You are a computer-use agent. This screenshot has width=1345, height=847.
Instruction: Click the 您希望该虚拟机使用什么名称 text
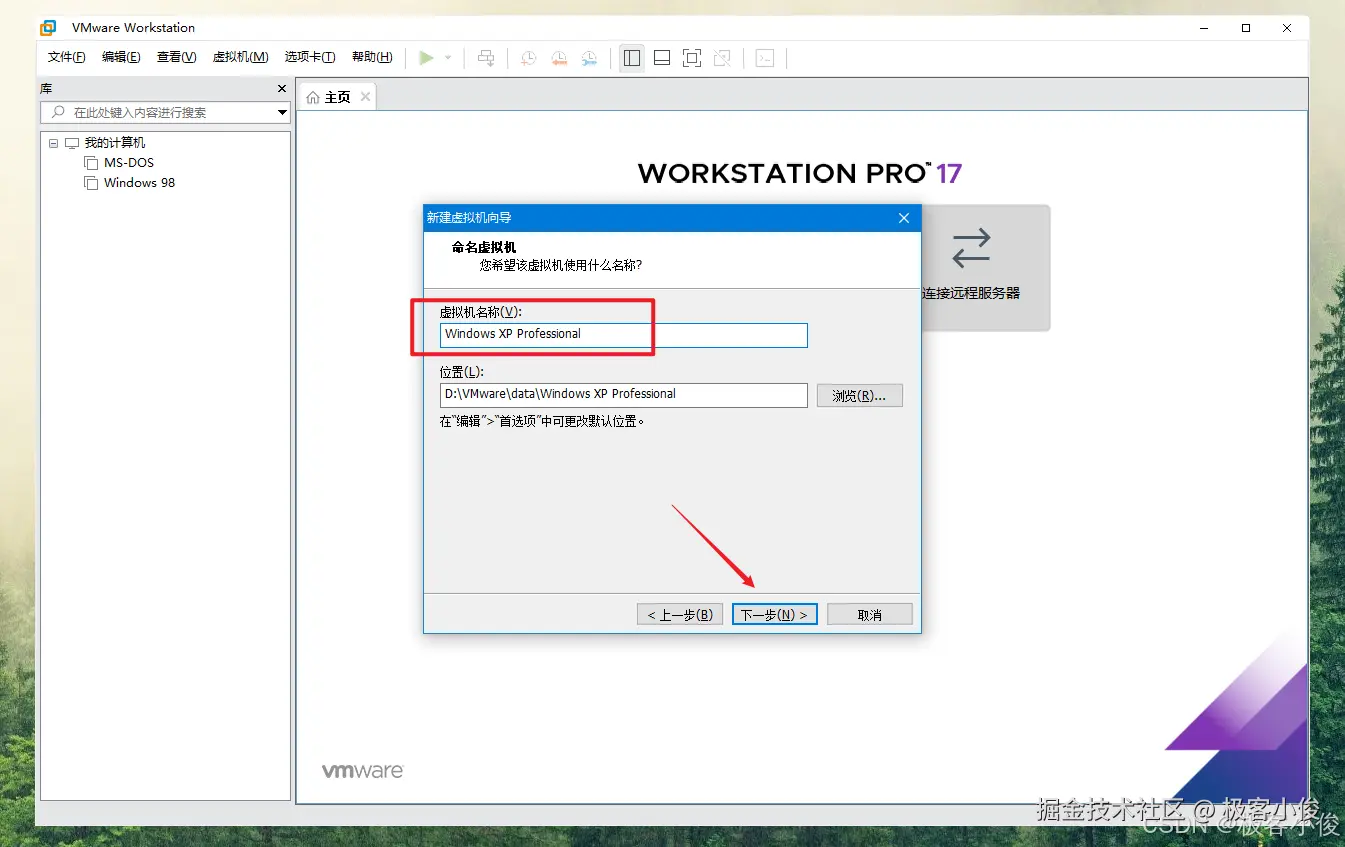point(560,266)
